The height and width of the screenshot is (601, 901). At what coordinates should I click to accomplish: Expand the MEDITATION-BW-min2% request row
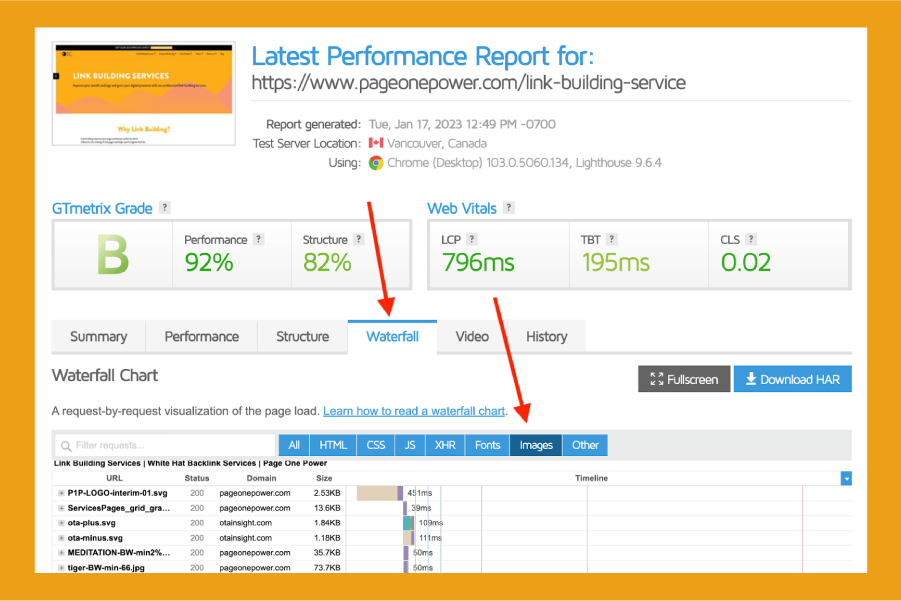pyautogui.click(x=61, y=553)
